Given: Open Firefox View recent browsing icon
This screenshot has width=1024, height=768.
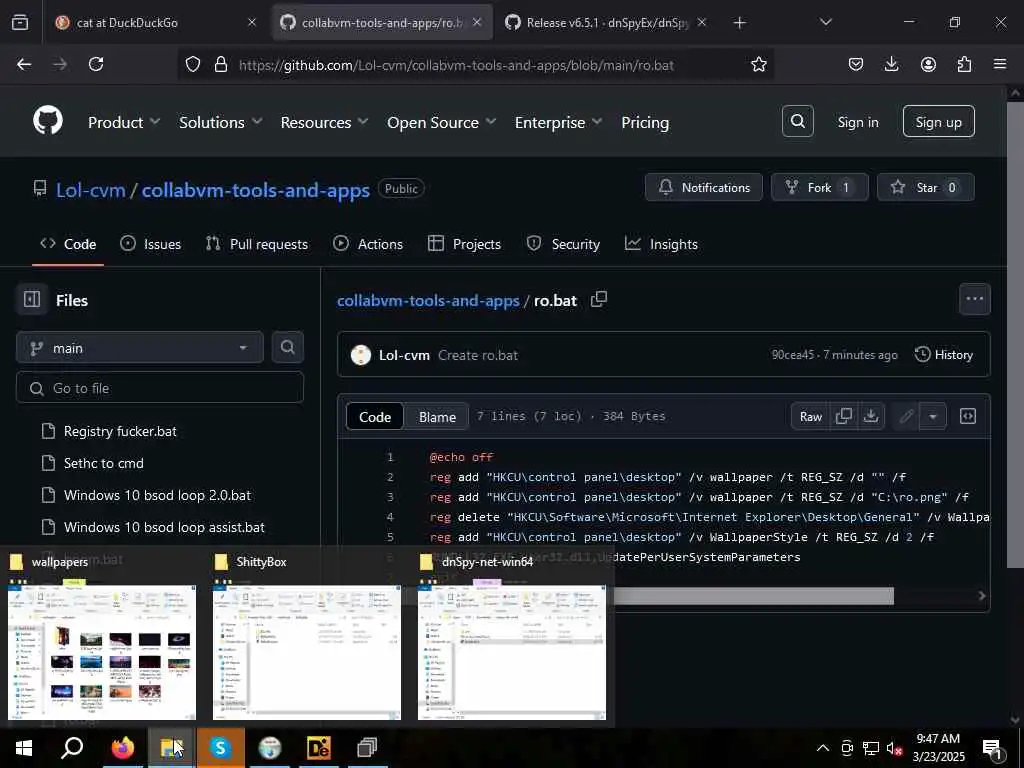Looking at the screenshot, I should point(20,22).
